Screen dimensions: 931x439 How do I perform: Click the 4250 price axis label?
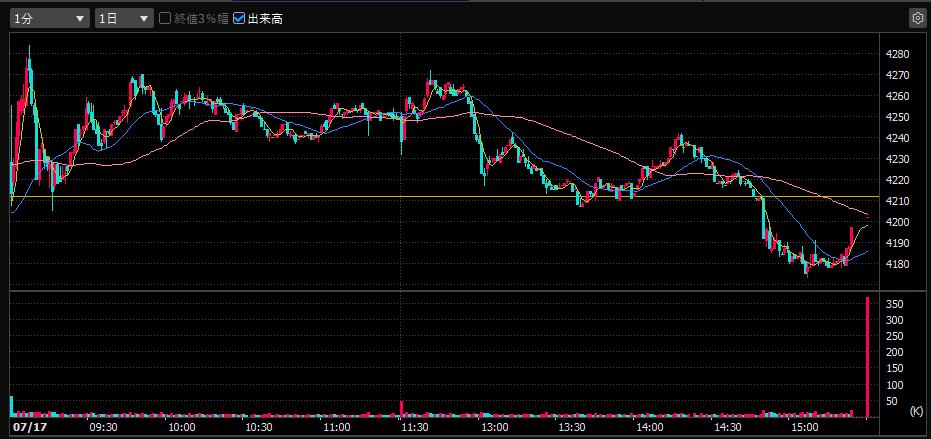(897, 117)
